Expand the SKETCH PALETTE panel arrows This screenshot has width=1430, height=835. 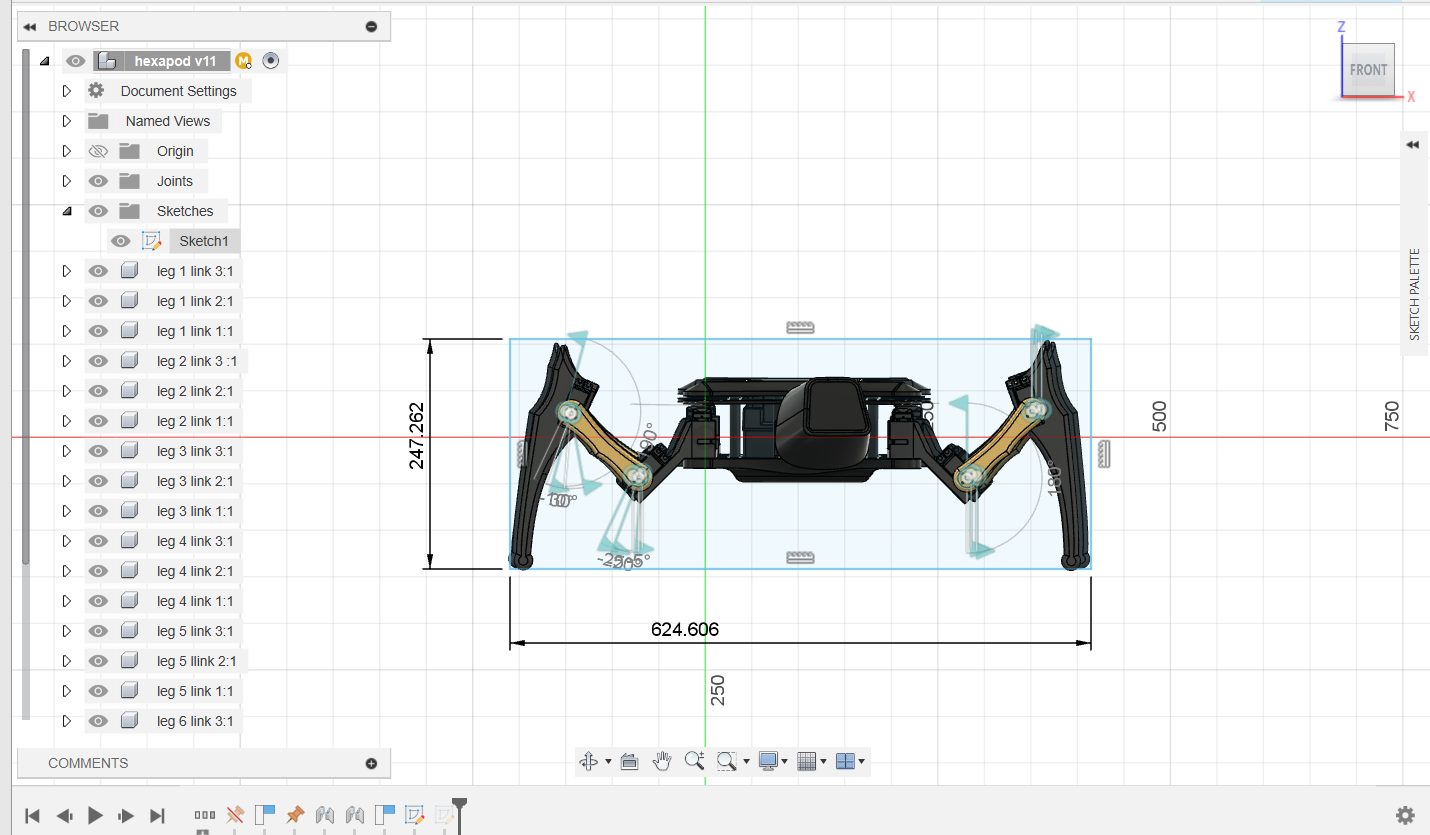[x=1413, y=145]
